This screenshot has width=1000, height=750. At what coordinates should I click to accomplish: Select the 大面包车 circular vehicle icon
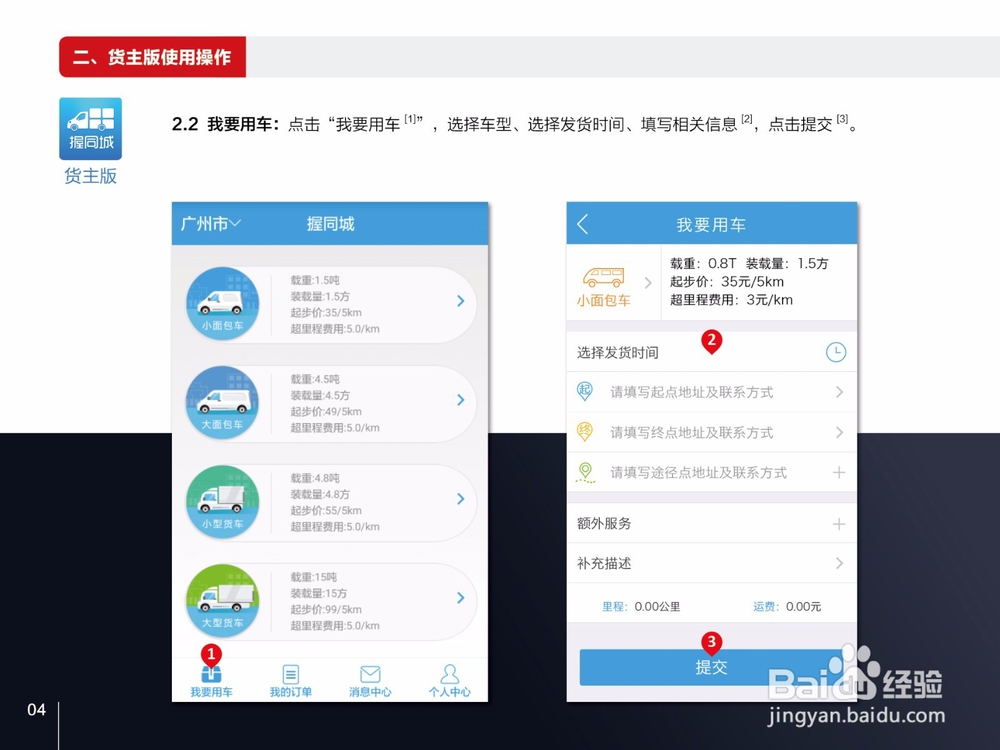[223, 402]
